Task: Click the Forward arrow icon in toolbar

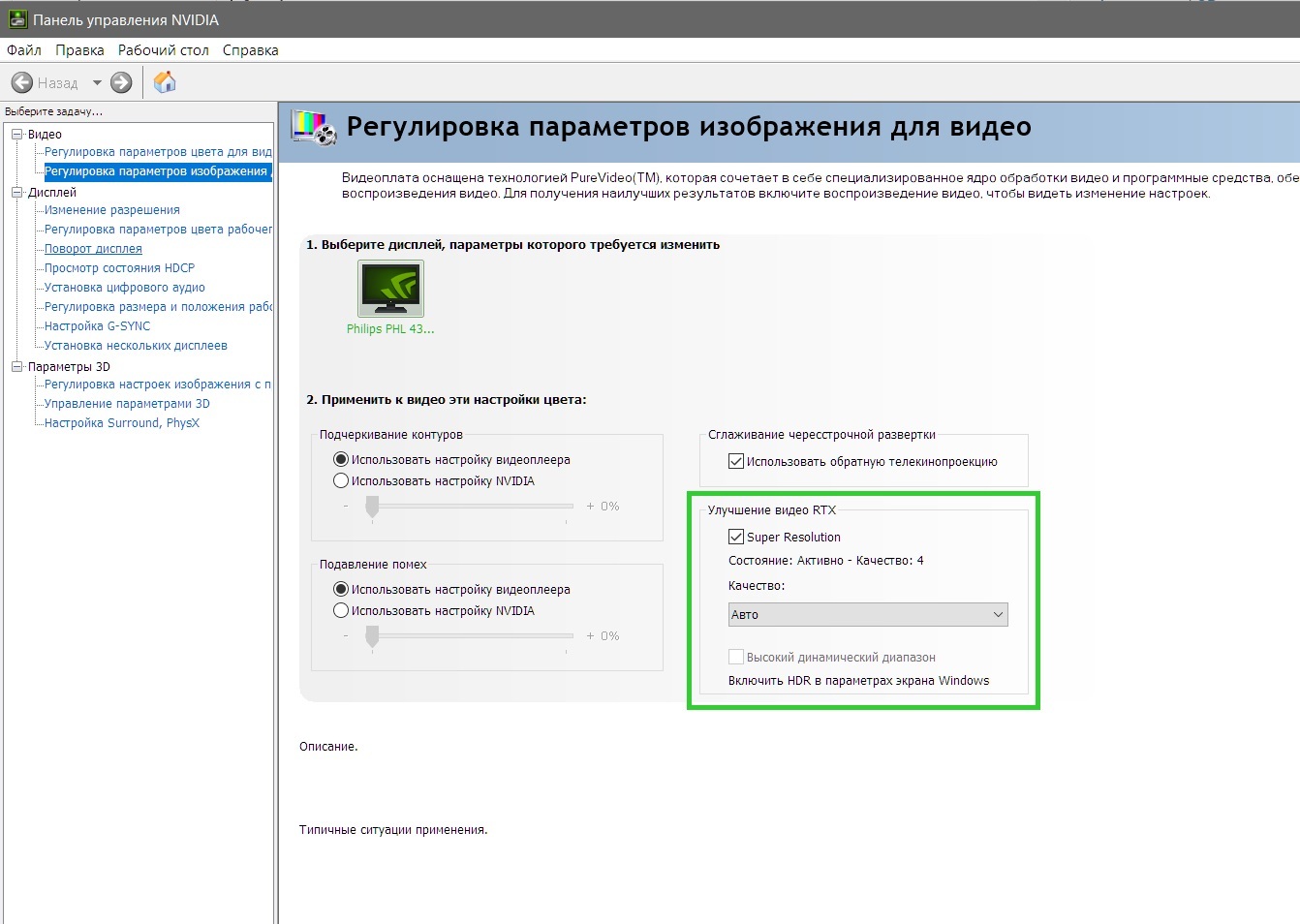Action: click(121, 83)
